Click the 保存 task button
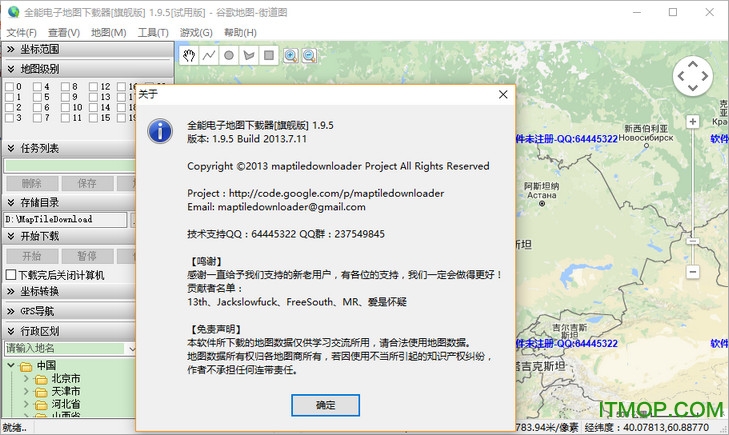 pos(87,184)
